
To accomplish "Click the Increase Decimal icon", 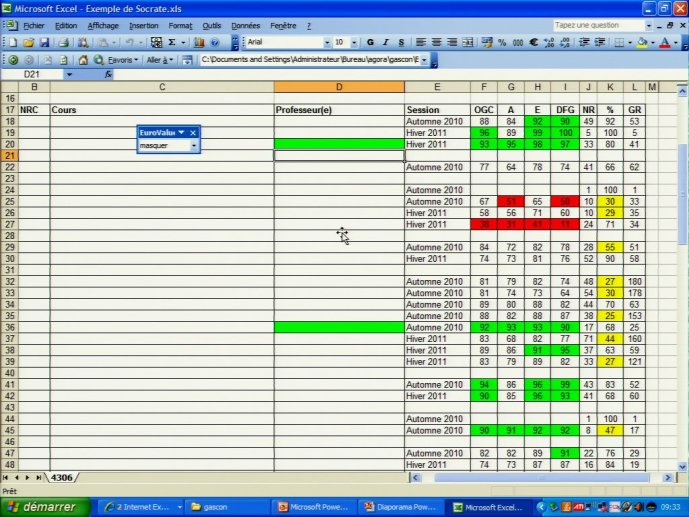I will (x=549, y=43).
